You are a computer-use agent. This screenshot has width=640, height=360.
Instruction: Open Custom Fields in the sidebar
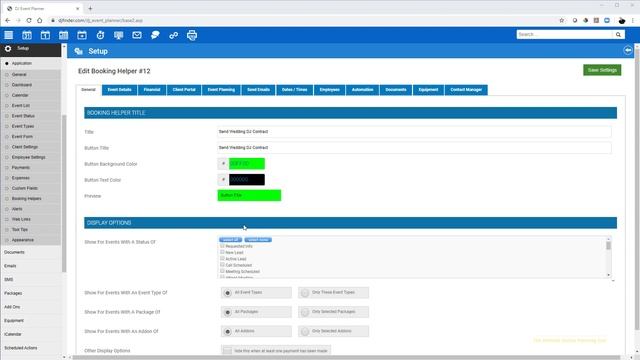pyautogui.click(x=24, y=188)
